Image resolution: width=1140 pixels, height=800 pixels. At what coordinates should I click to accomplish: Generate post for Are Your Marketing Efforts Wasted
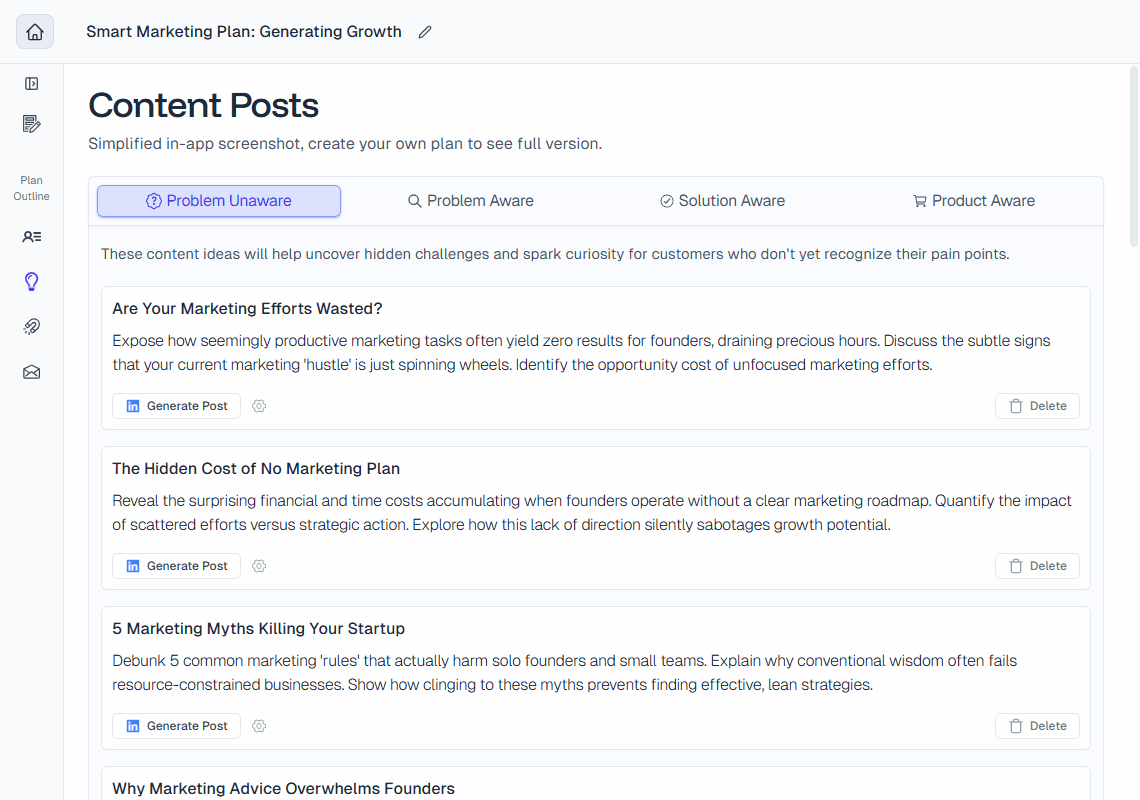click(x=177, y=406)
